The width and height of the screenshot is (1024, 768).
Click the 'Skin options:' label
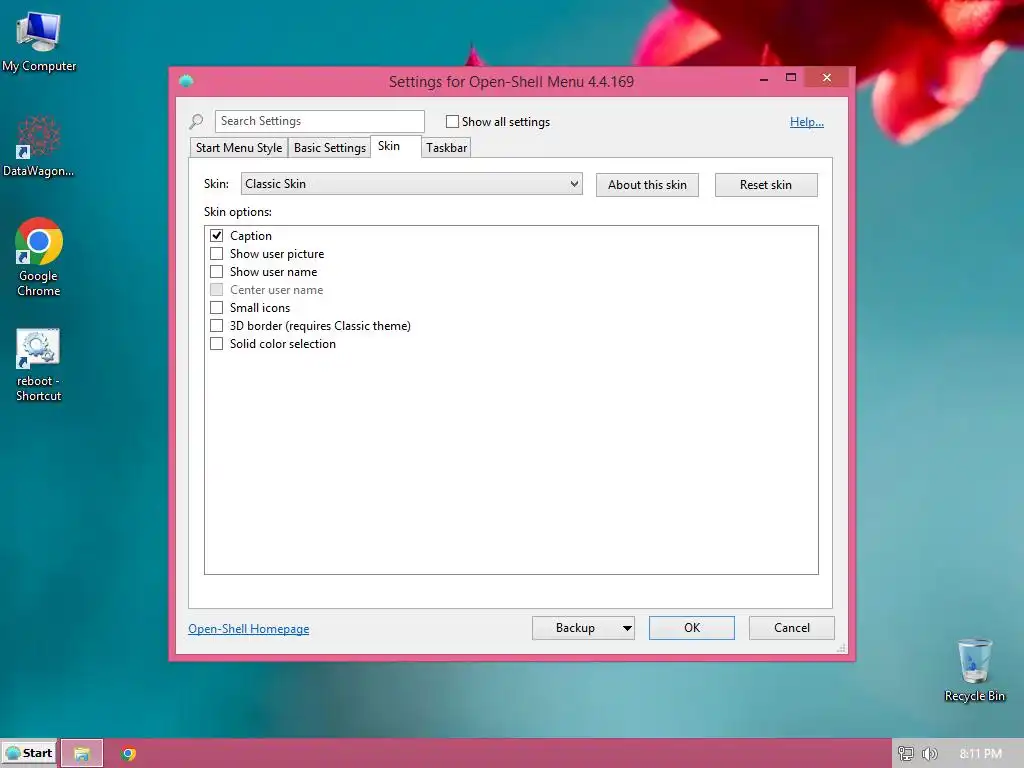click(x=238, y=212)
